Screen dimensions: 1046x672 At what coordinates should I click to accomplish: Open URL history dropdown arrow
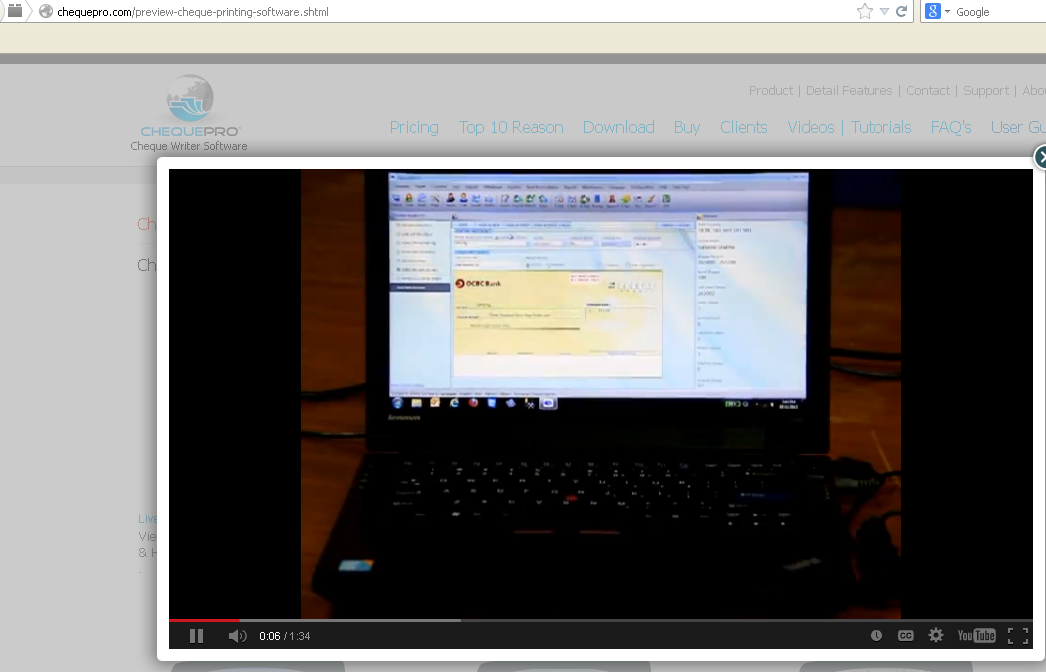click(885, 12)
